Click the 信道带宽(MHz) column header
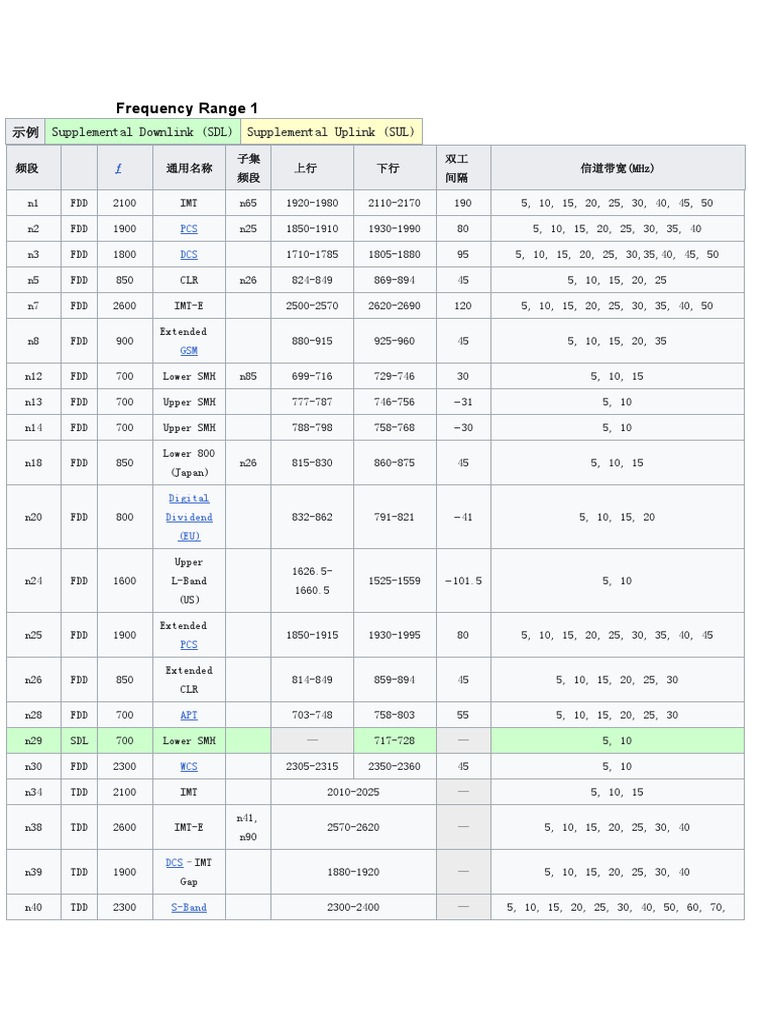Image resolution: width=768 pixels, height=1024 pixels. tap(617, 168)
